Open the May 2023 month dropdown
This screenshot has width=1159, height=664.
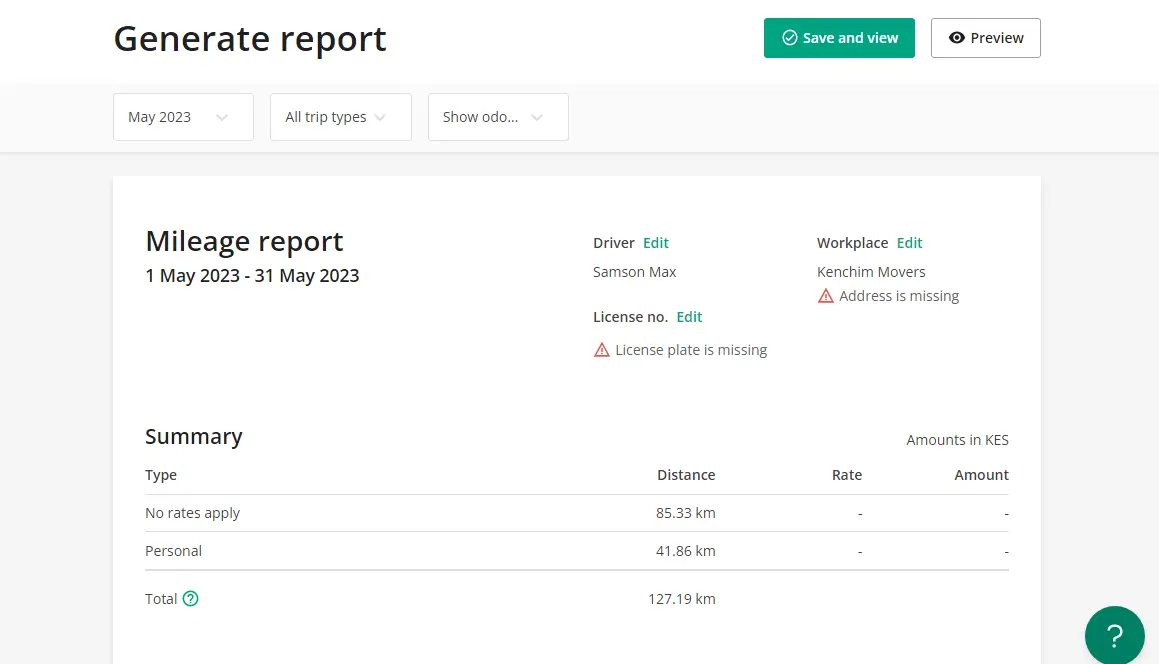(183, 117)
